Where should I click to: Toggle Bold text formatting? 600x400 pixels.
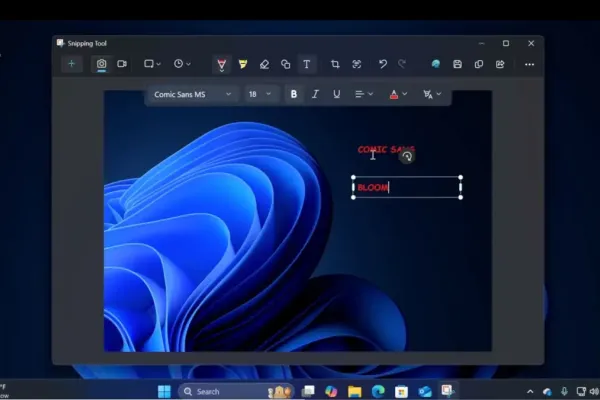click(294, 94)
